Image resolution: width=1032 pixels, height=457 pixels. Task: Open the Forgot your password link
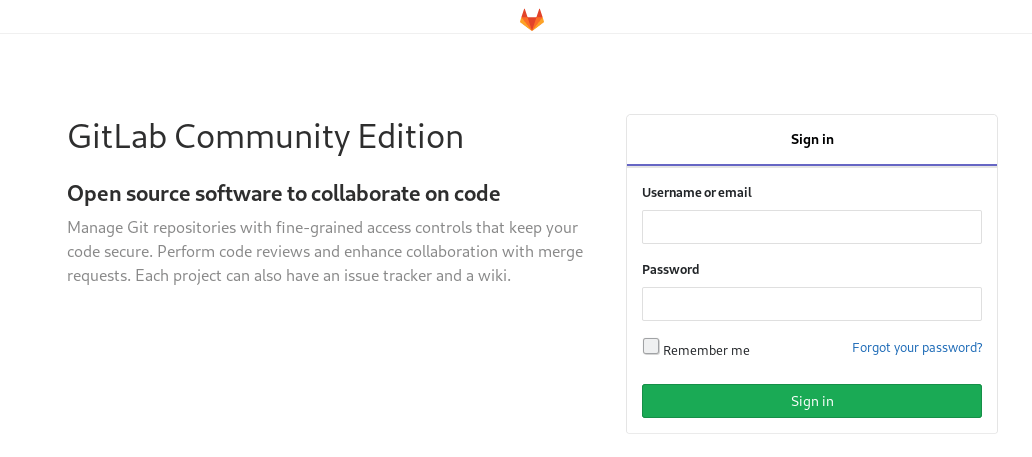pos(917,348)
